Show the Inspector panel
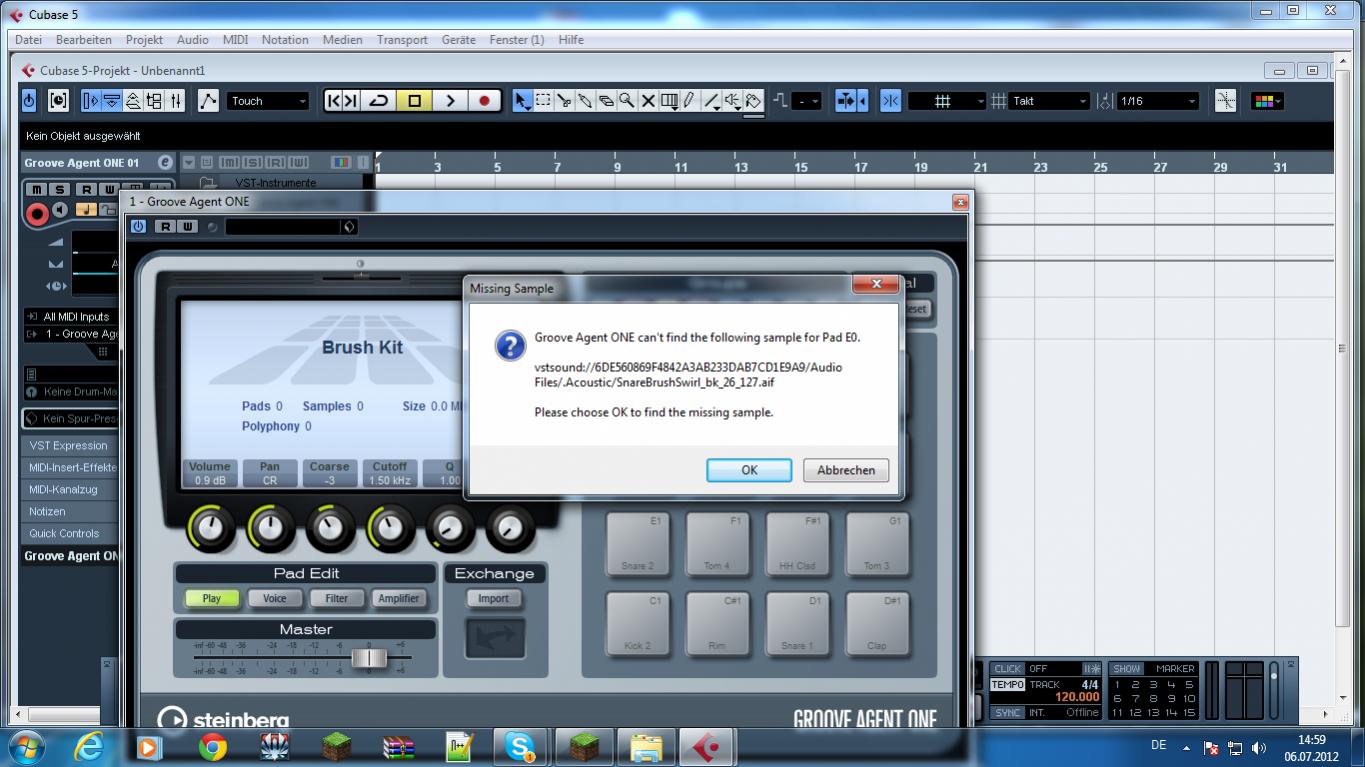Viewport: 1365px width, 767px height. 91,101
